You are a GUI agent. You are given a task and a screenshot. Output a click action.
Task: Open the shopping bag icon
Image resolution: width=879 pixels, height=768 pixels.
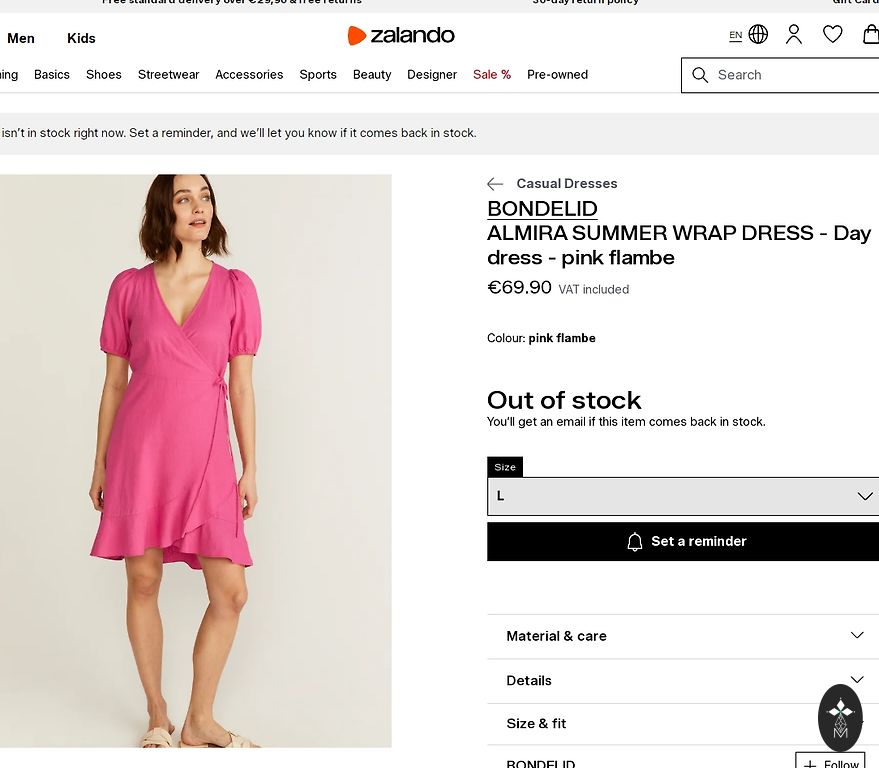click(870, 34)
